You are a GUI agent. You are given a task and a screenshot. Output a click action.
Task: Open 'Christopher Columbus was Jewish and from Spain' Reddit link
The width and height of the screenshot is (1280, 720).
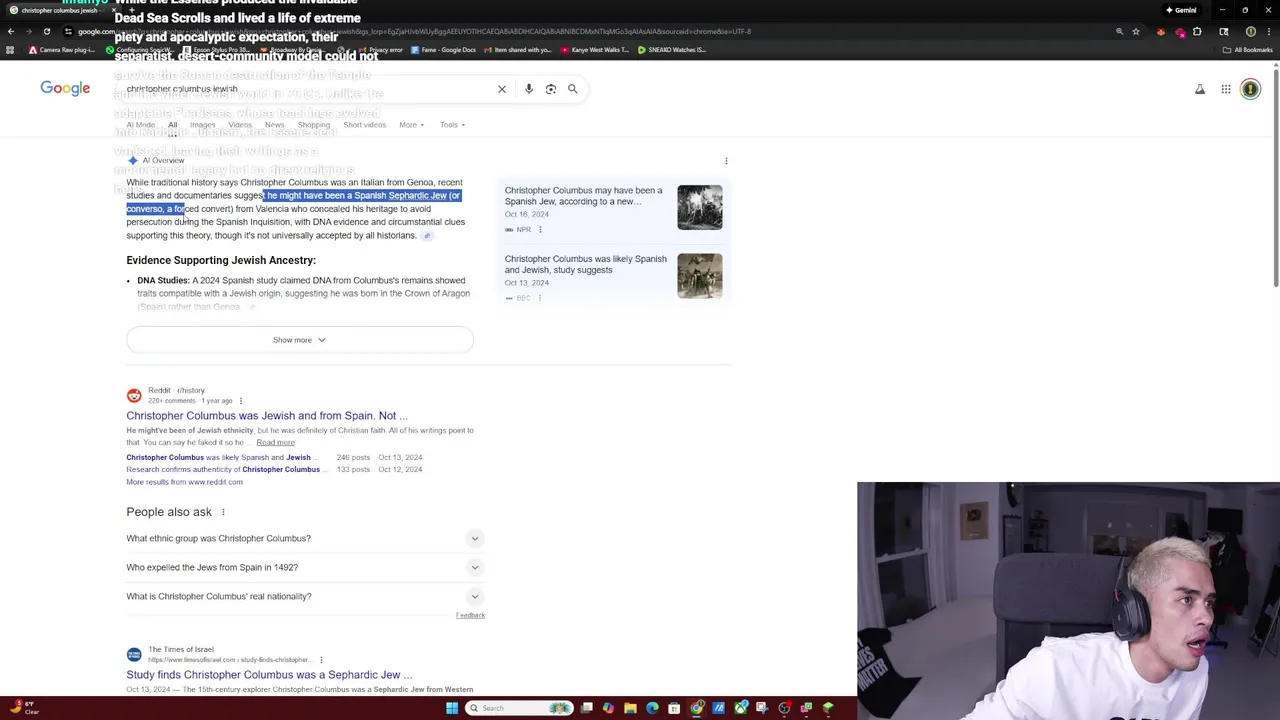click(x=267, y=416)
